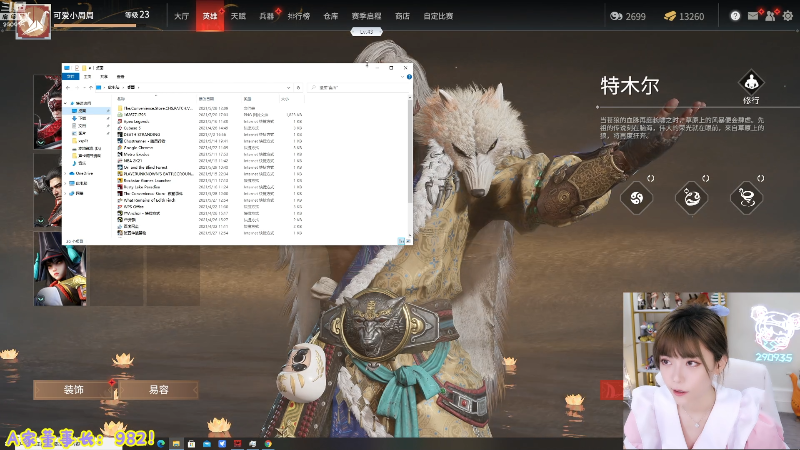Open the help question mark icon
The width and height of the screenshot is (800, 450).
pyautogui.click(x=735, y=16)
